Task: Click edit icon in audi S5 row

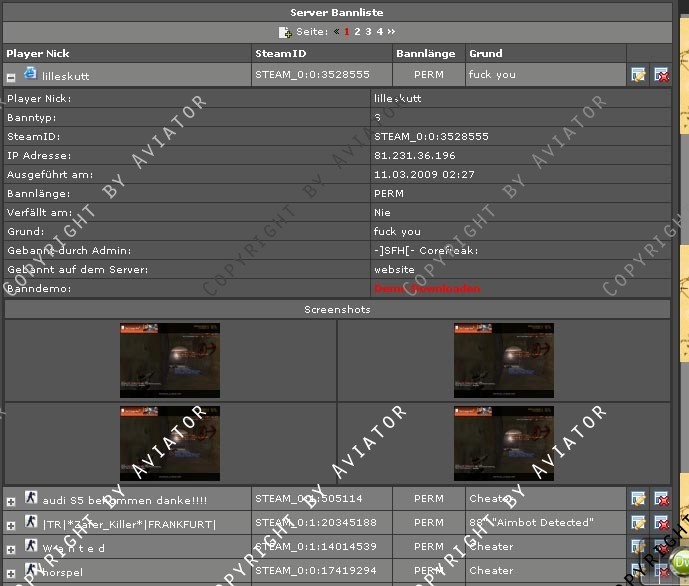Action: (x=638, y=498)
